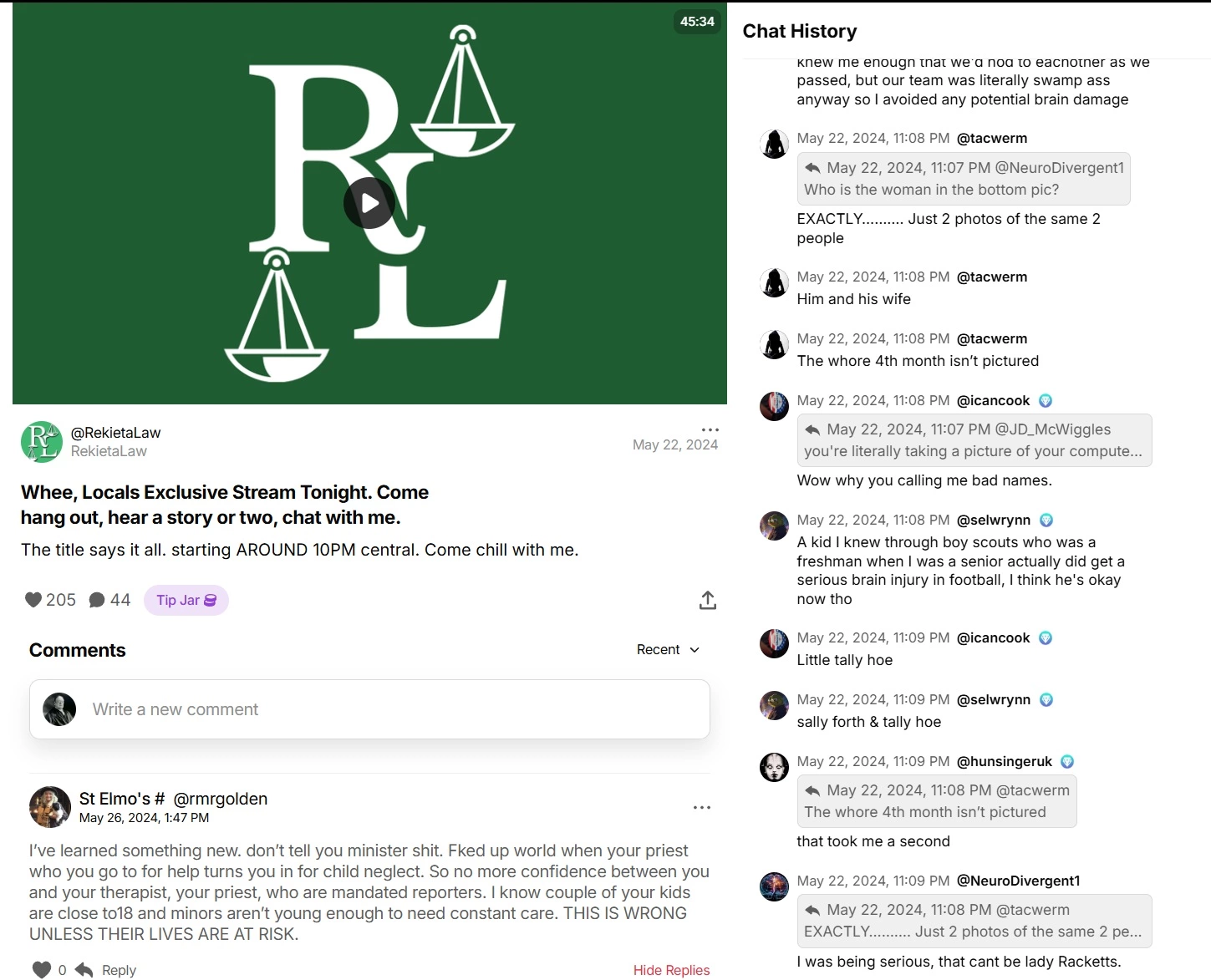Like rmrgolden's comment heart icon
Image resolution: width=1211 pixels, height=980 pixels.
coord(41,969)
